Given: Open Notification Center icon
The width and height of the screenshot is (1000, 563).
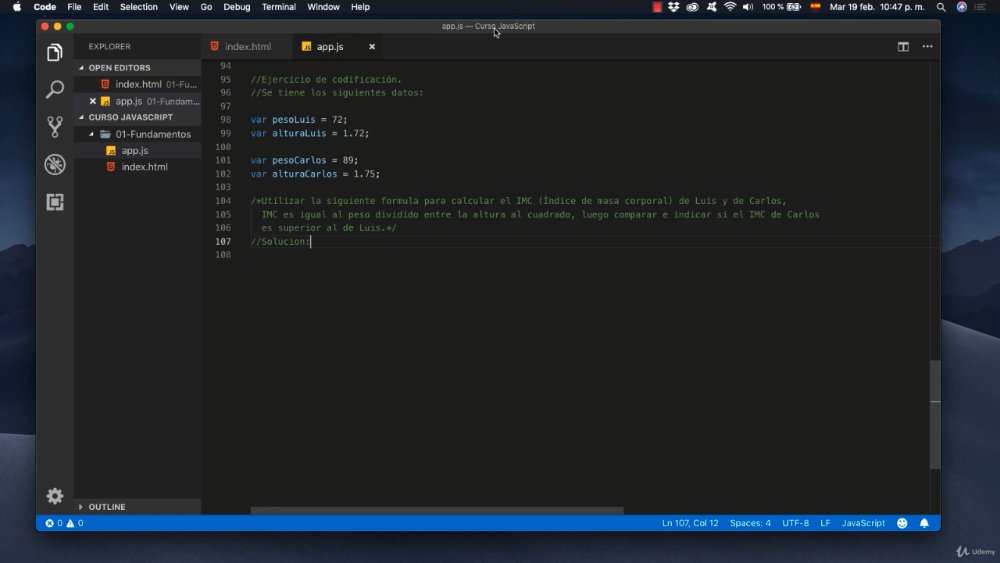Looking at the screenshot, I should point(980,7).
